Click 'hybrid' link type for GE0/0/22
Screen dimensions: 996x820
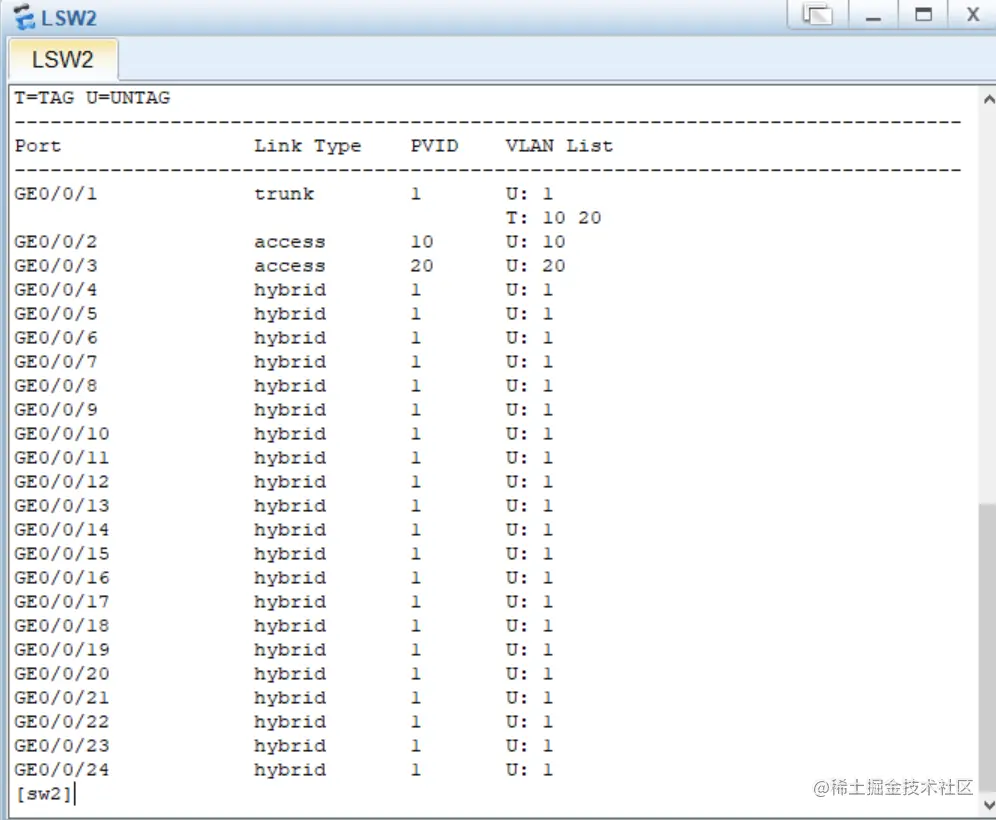pos(290,723)
